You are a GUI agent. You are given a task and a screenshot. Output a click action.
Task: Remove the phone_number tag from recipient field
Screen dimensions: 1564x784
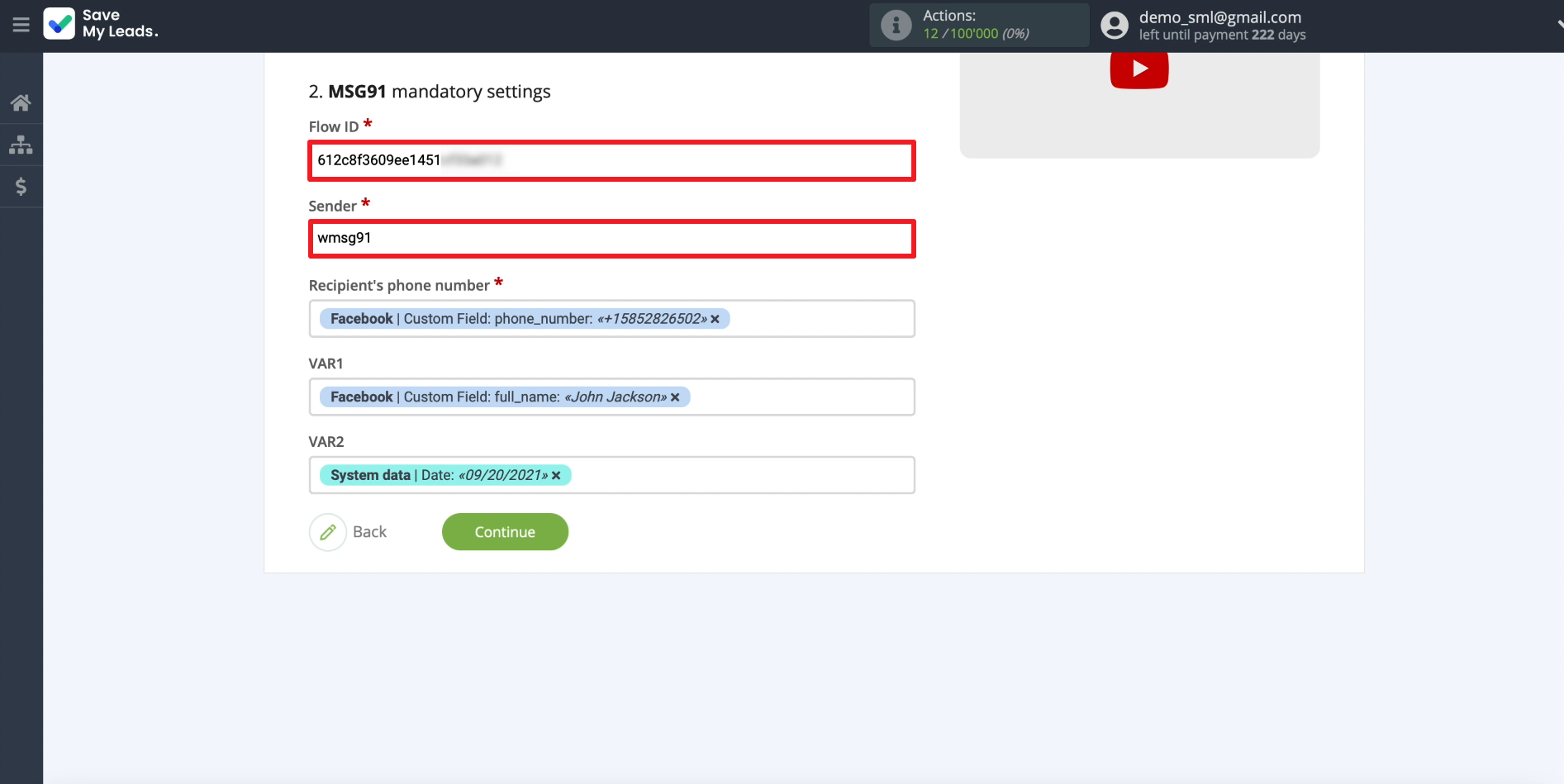tap(715, 319)
